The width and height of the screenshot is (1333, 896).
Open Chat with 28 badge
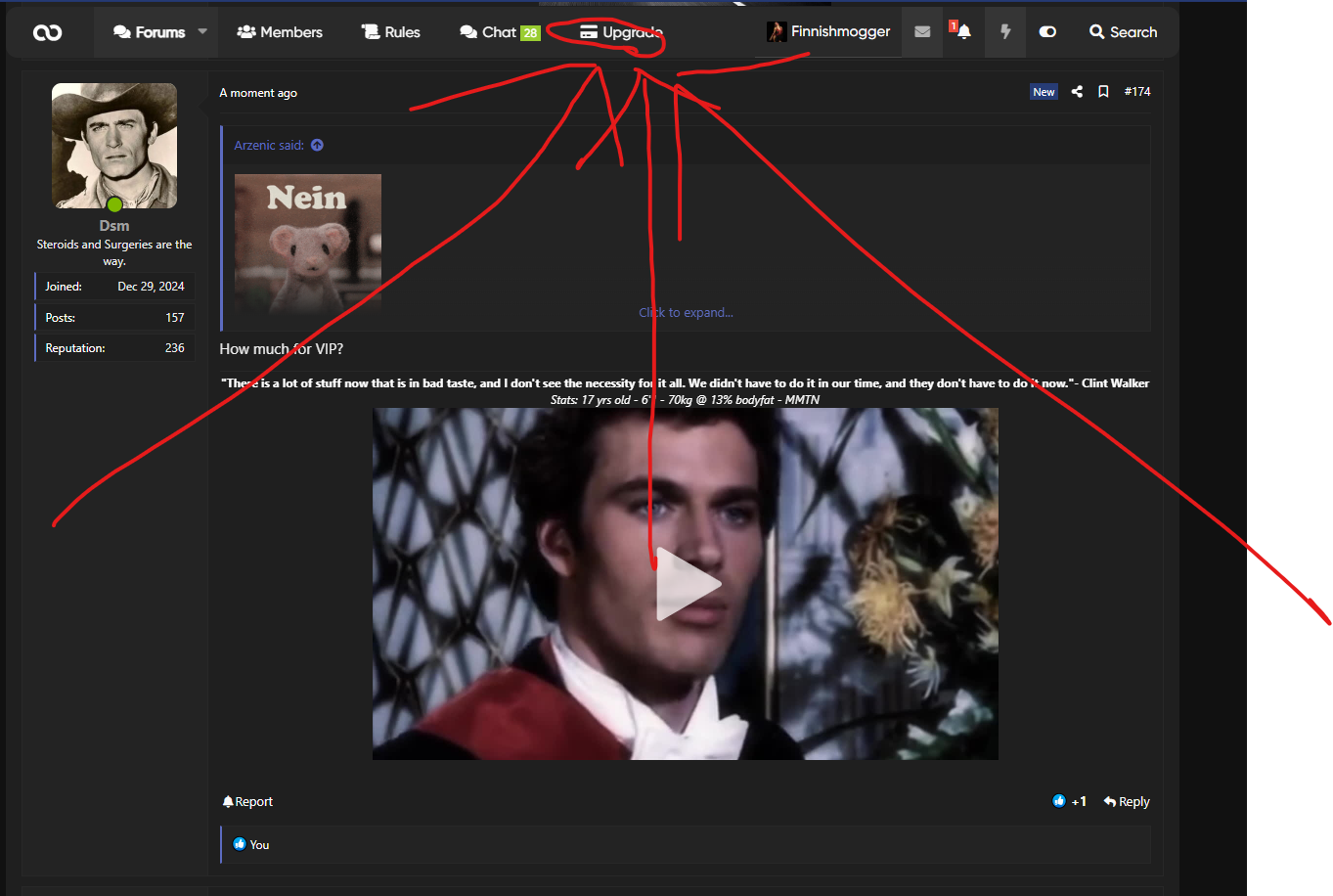(499, 32)
